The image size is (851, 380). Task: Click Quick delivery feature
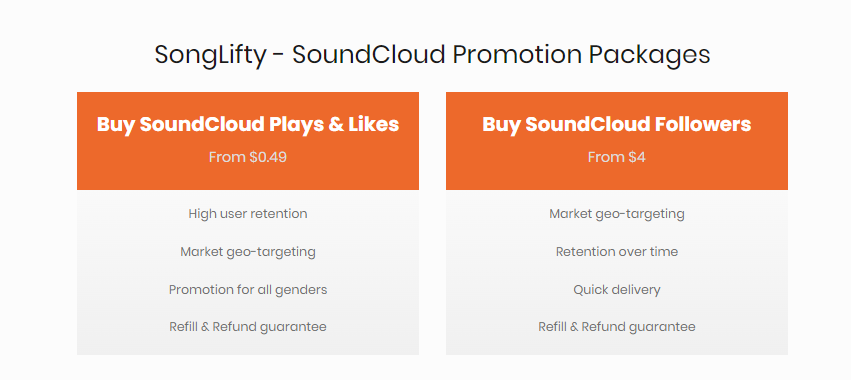[617, 290]
